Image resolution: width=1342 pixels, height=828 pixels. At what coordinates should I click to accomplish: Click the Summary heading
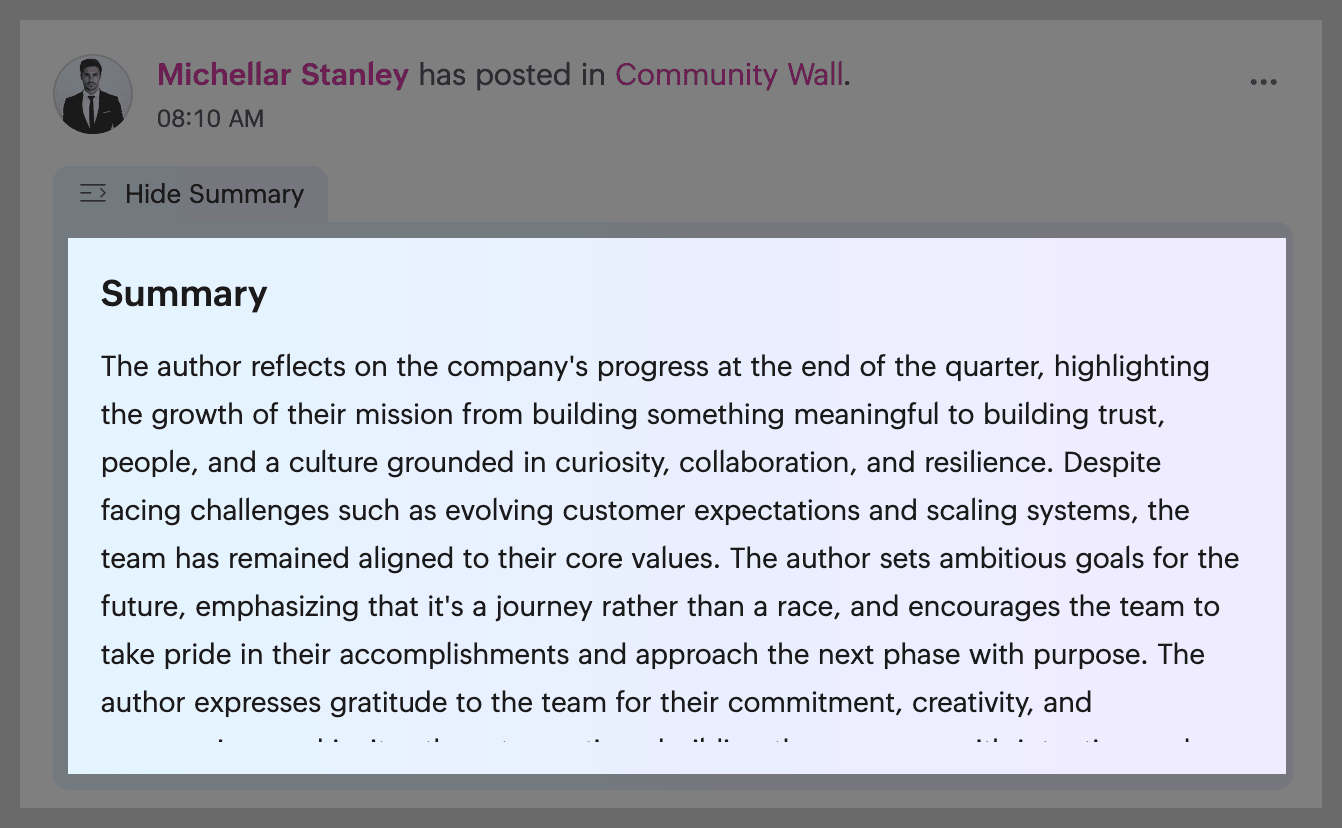(184, 294)
